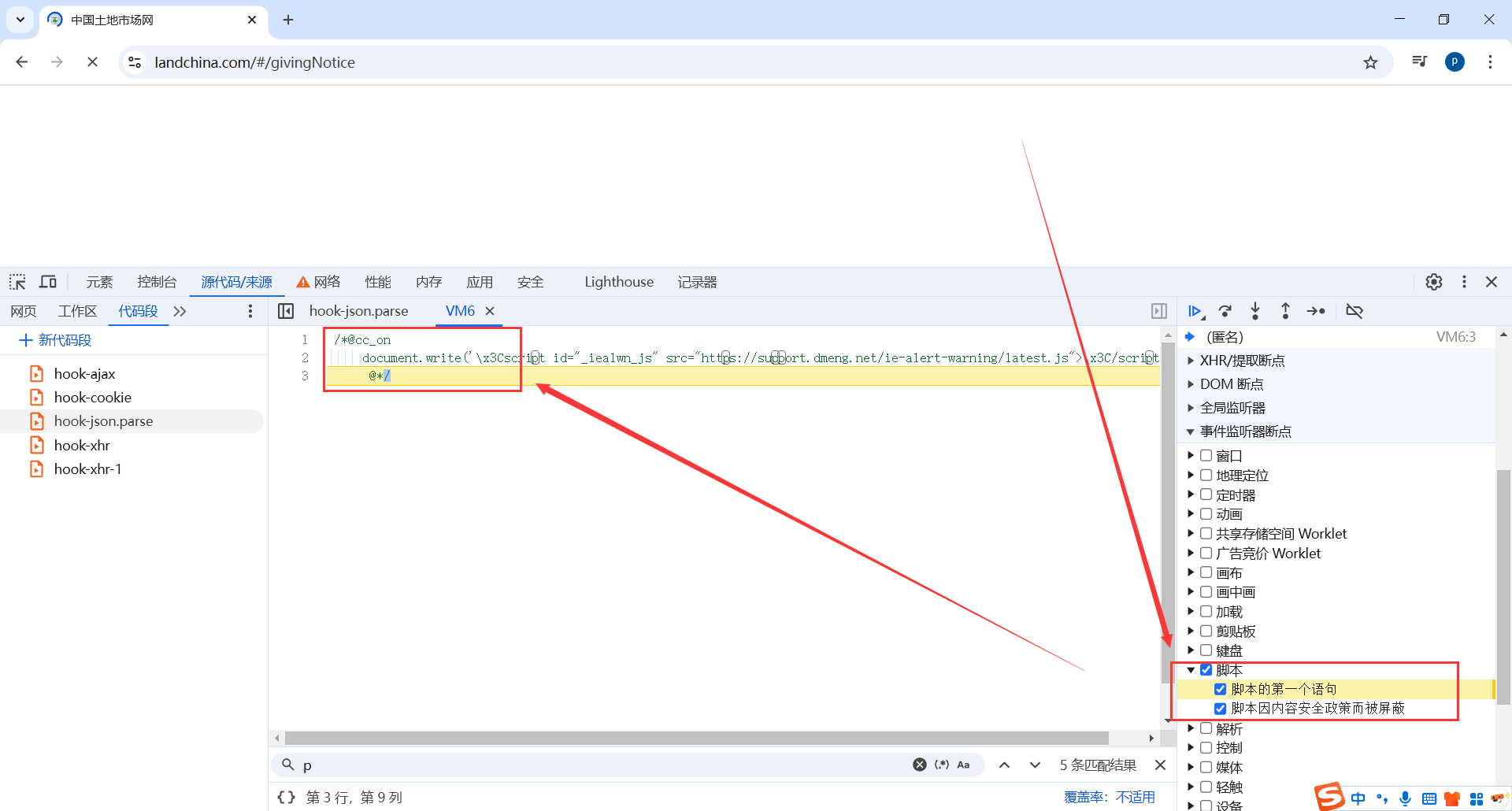Open DevTools settings gear
This screenshot has width=1512, height=811.
1434,282
